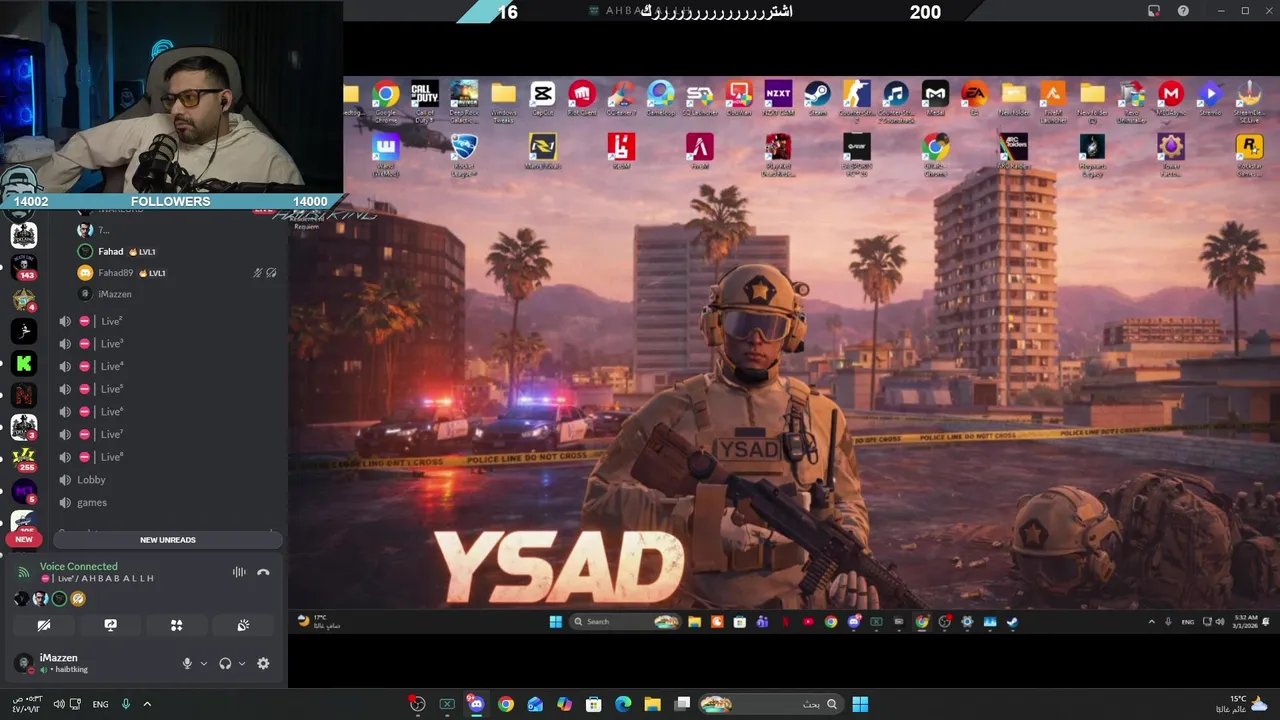The height and width of the screenshot is (720, 1280).
Task: Toggle screen share in Discord voice panel
Action: pyautogui.click(x=110, y=625)
